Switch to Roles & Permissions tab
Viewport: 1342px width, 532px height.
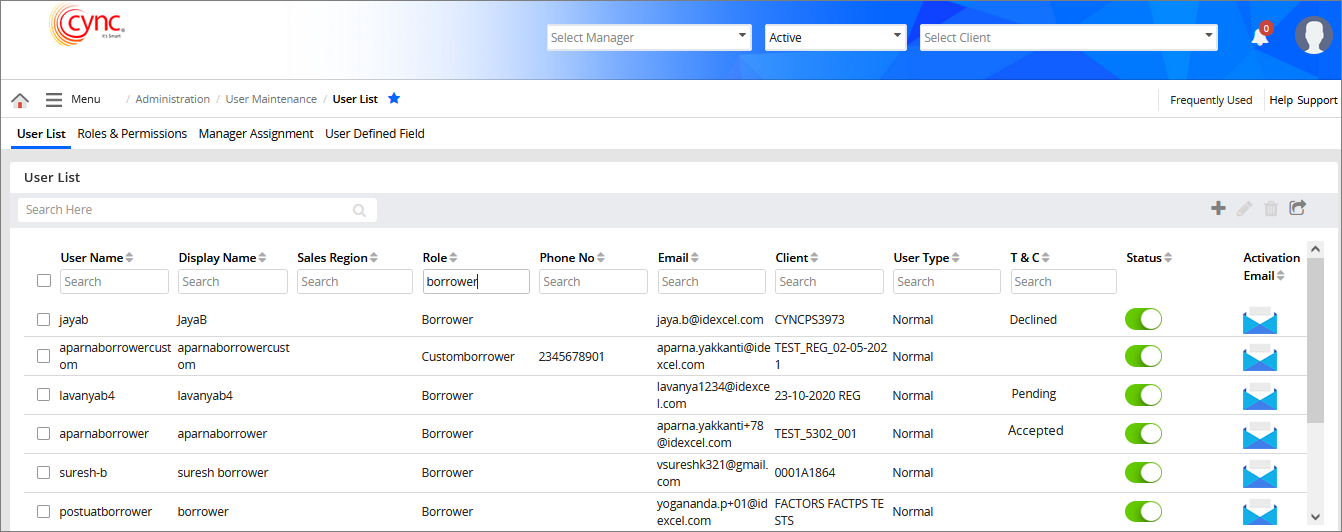pyautogui.click(x=132, y=134)
